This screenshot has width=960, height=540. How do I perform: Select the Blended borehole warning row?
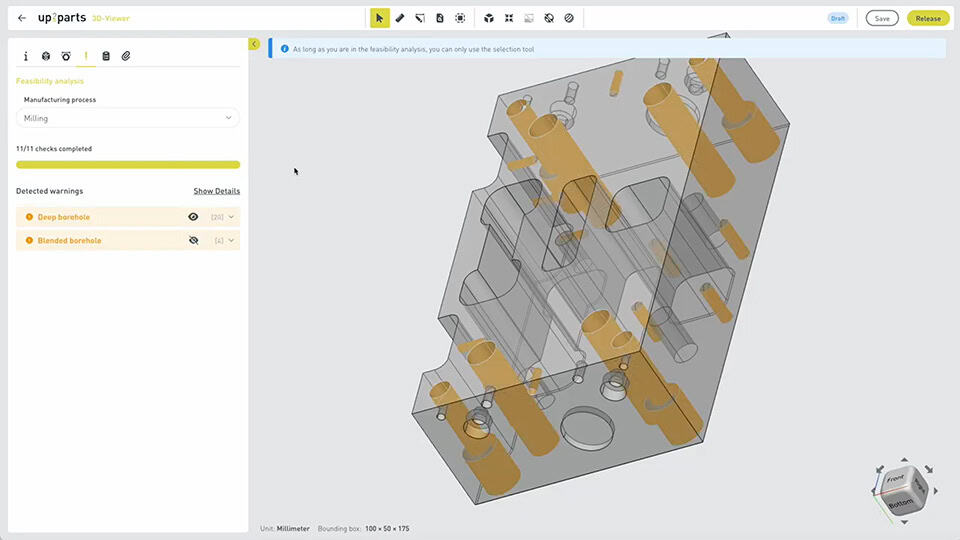tap(128, 241)
